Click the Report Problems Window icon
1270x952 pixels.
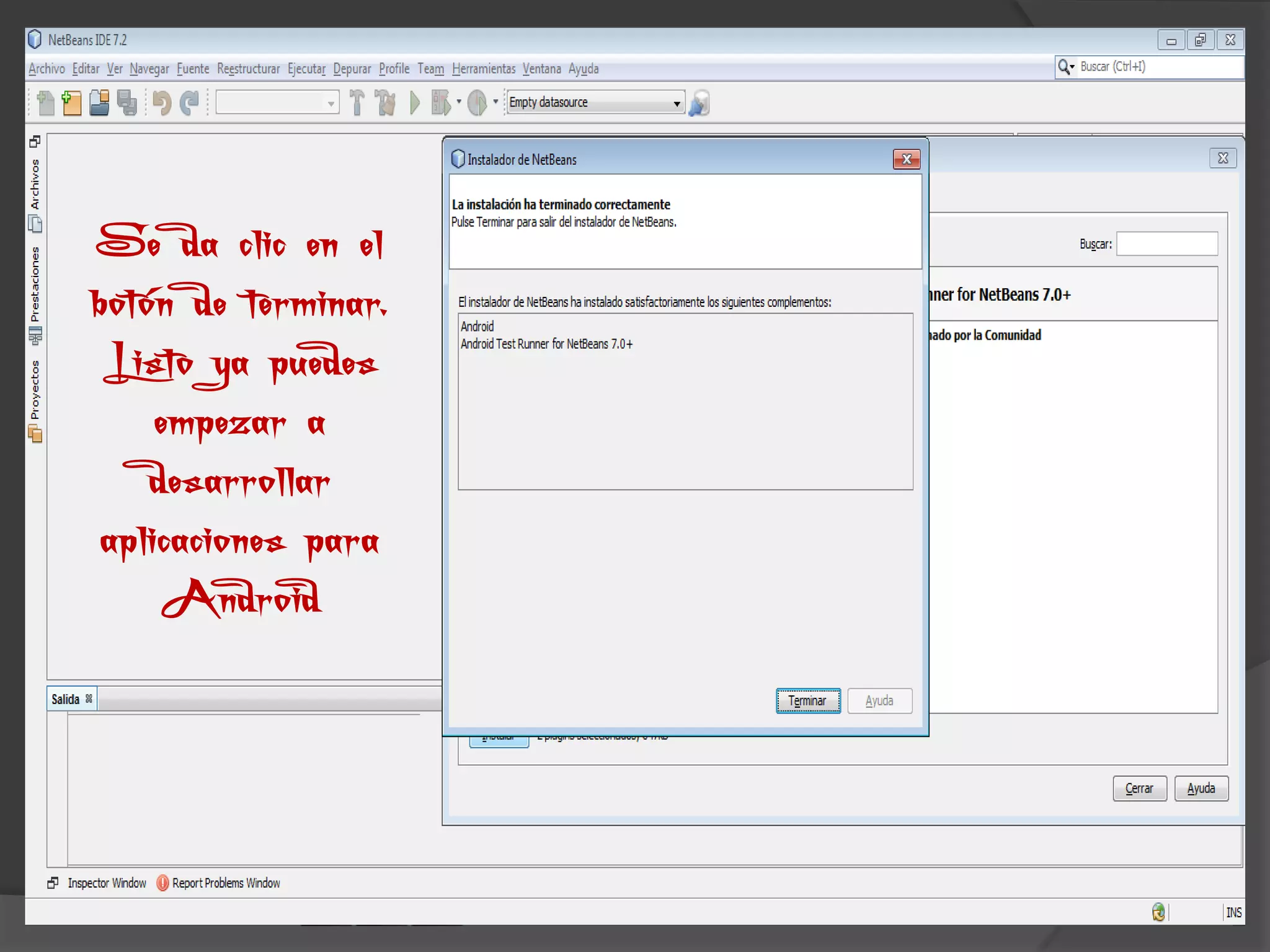[x=162, y=883]
